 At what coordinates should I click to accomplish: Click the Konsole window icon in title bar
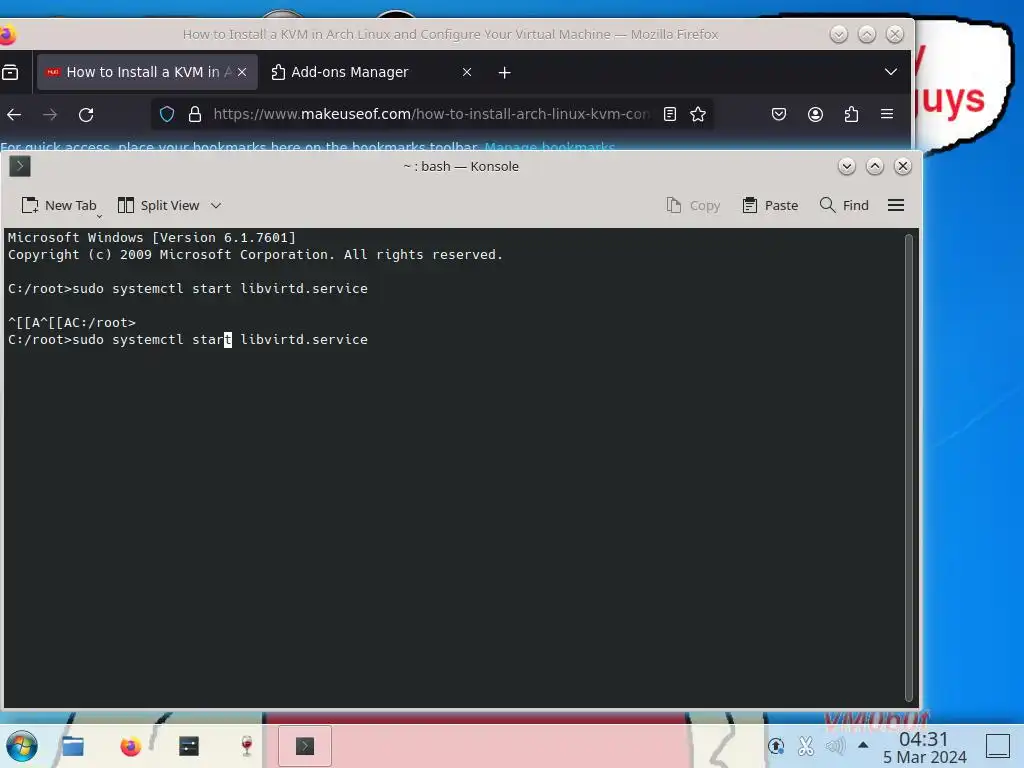click(20, 167)
